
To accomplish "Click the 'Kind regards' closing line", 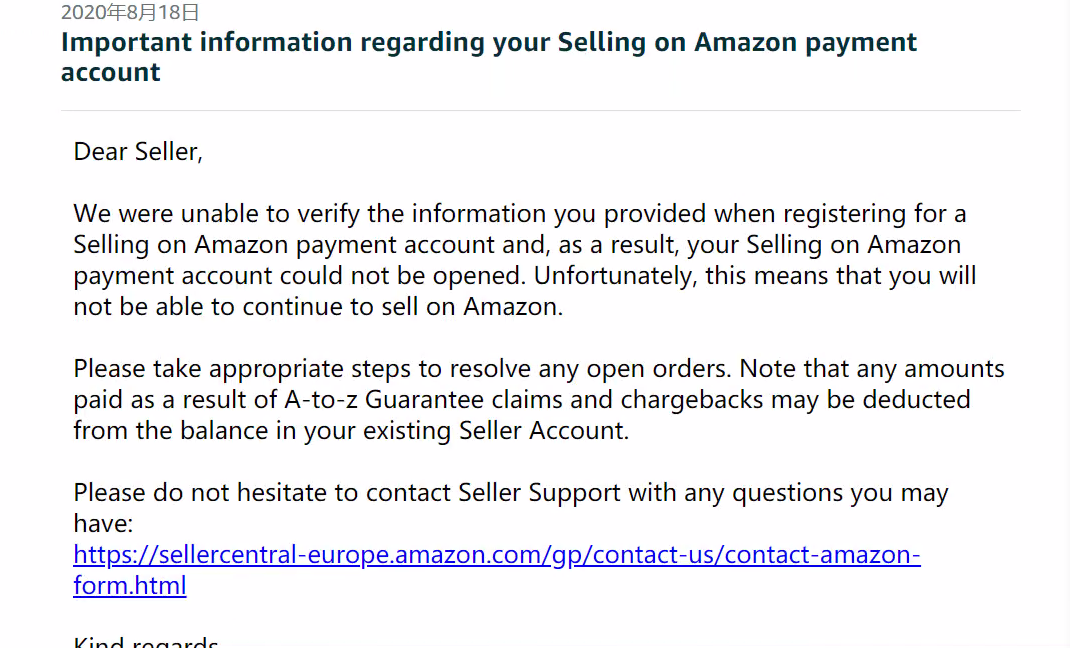I will coord(145,641).
